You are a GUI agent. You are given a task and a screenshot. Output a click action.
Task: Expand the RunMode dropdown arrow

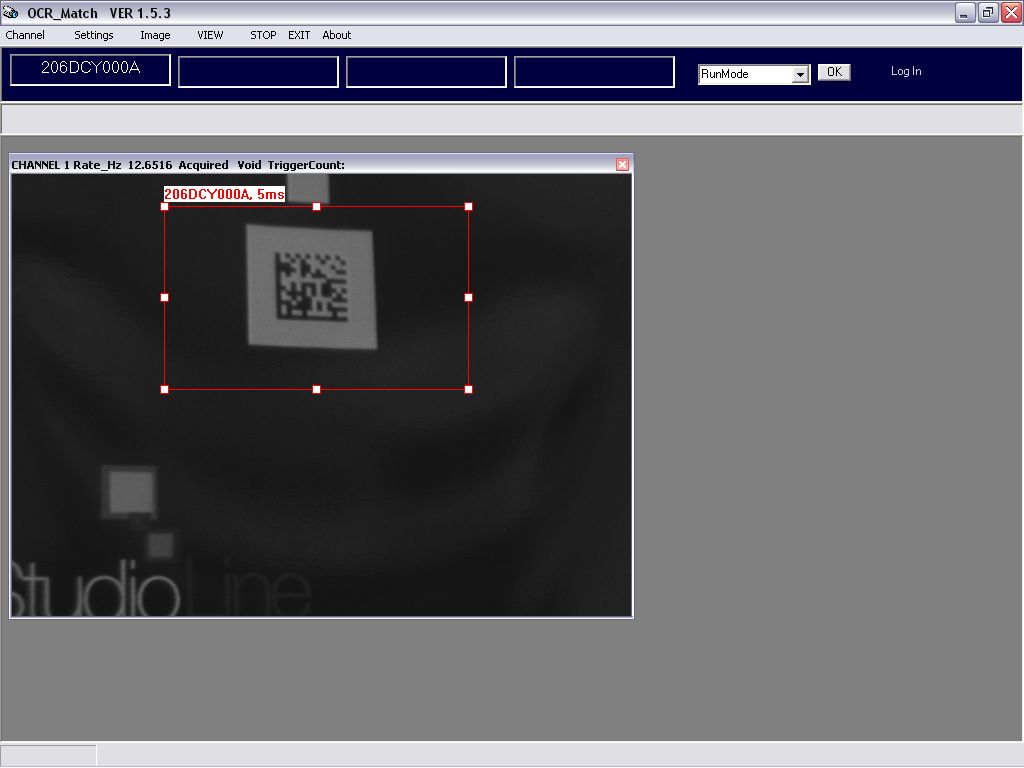point(800,74)
